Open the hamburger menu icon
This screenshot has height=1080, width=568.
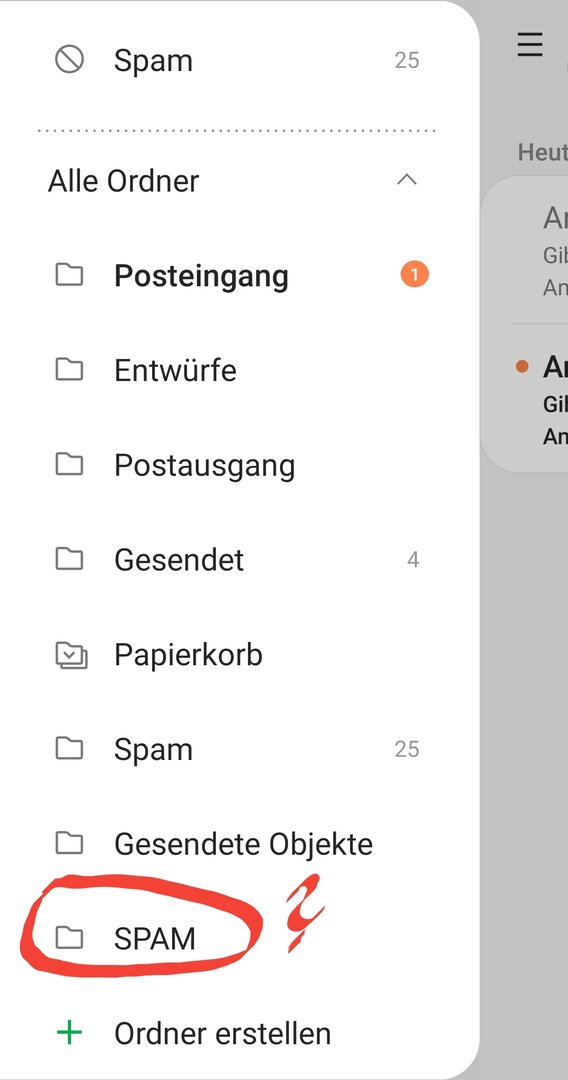(x=530, y=45)
